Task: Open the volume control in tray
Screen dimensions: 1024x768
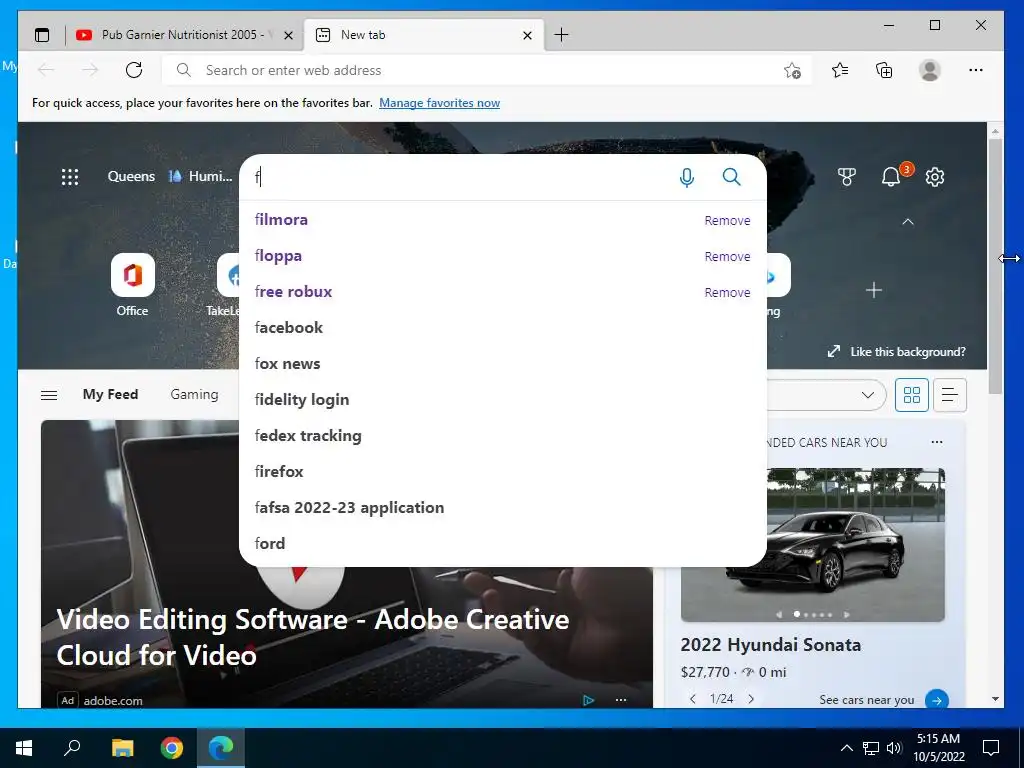Action: point(894,748)
